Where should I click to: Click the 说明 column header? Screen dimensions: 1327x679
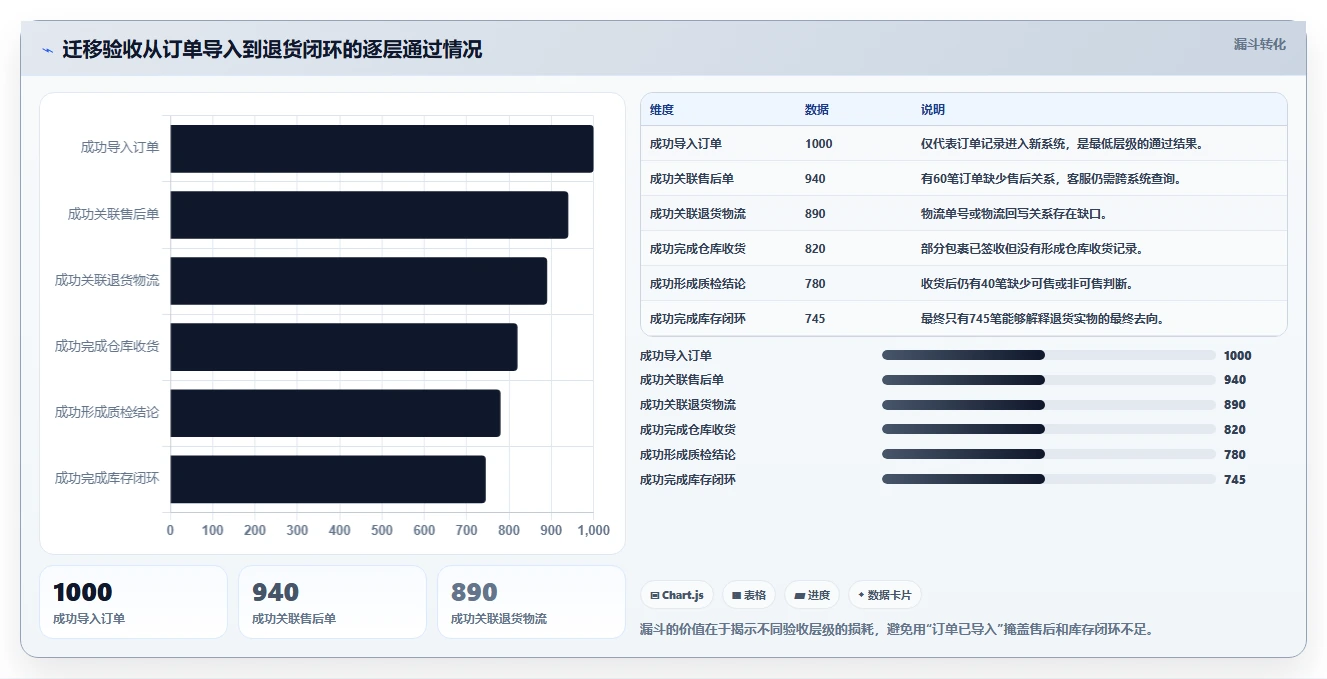point(933,110)
